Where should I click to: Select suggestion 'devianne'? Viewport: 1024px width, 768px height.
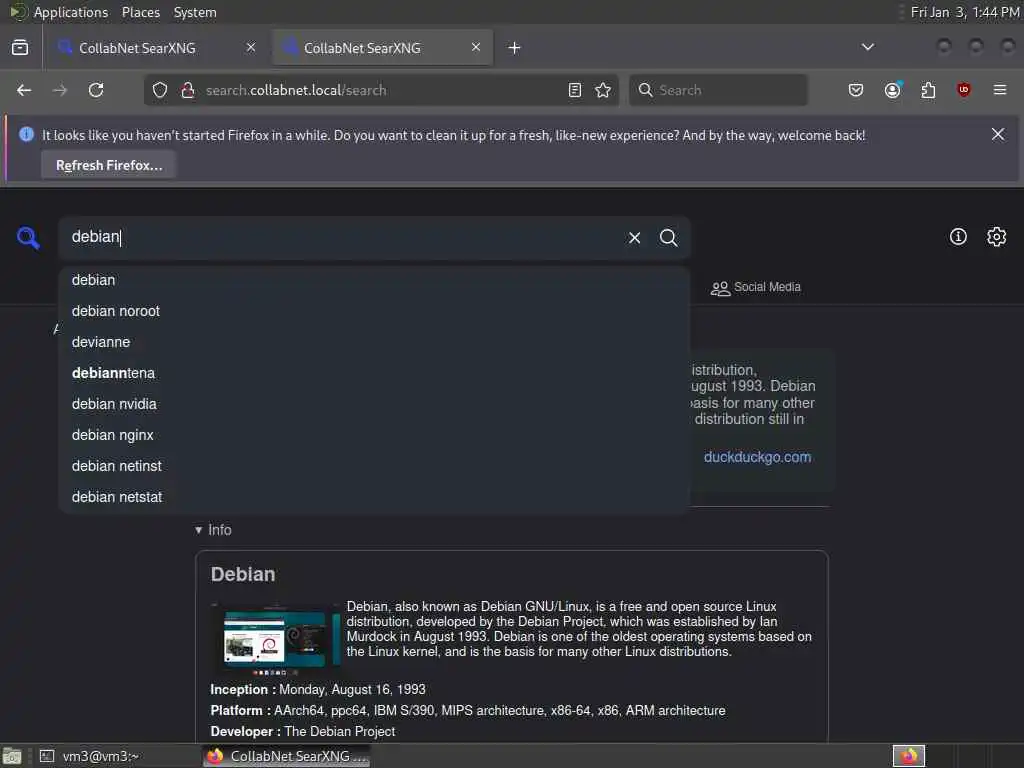coord(374,342)
